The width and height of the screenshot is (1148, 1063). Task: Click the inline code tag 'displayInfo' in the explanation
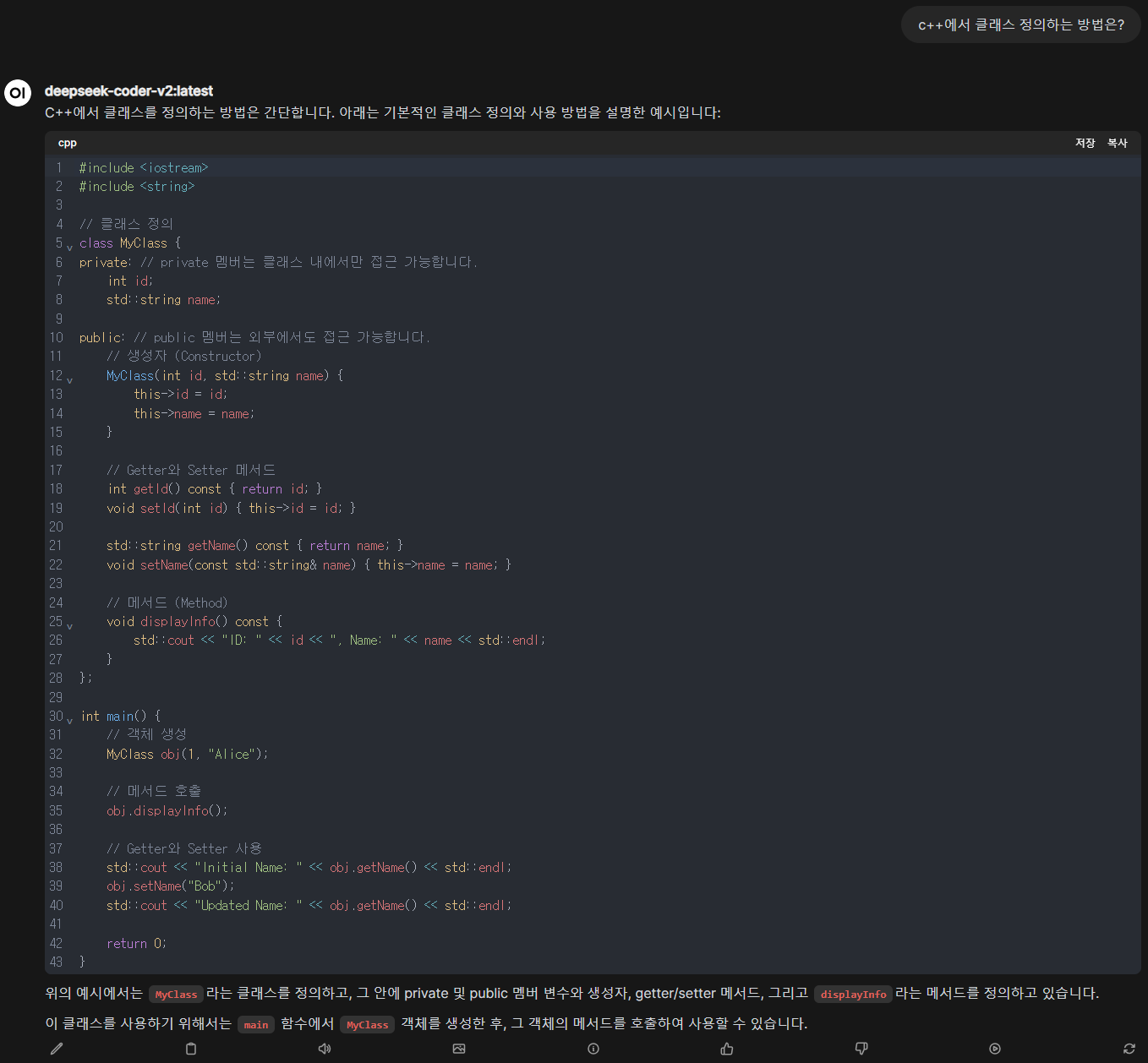(853, 995)
